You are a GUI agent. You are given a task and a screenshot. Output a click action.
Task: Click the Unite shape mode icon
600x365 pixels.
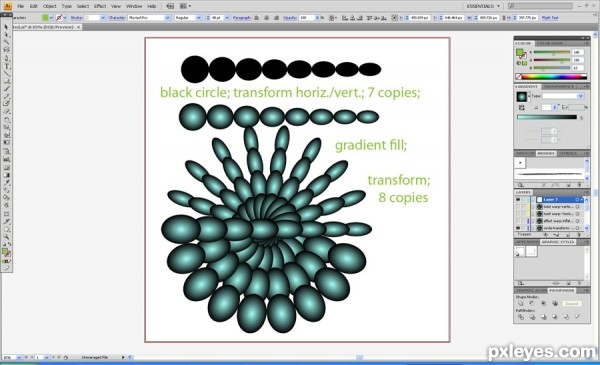click(x=520, y=303)
